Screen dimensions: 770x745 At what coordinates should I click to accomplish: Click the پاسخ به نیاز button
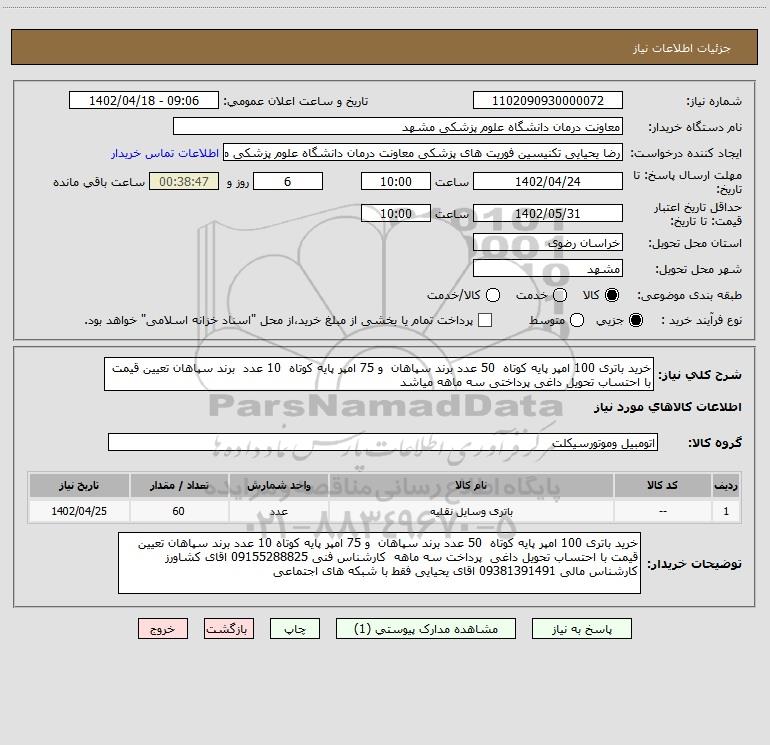(582, 629)
